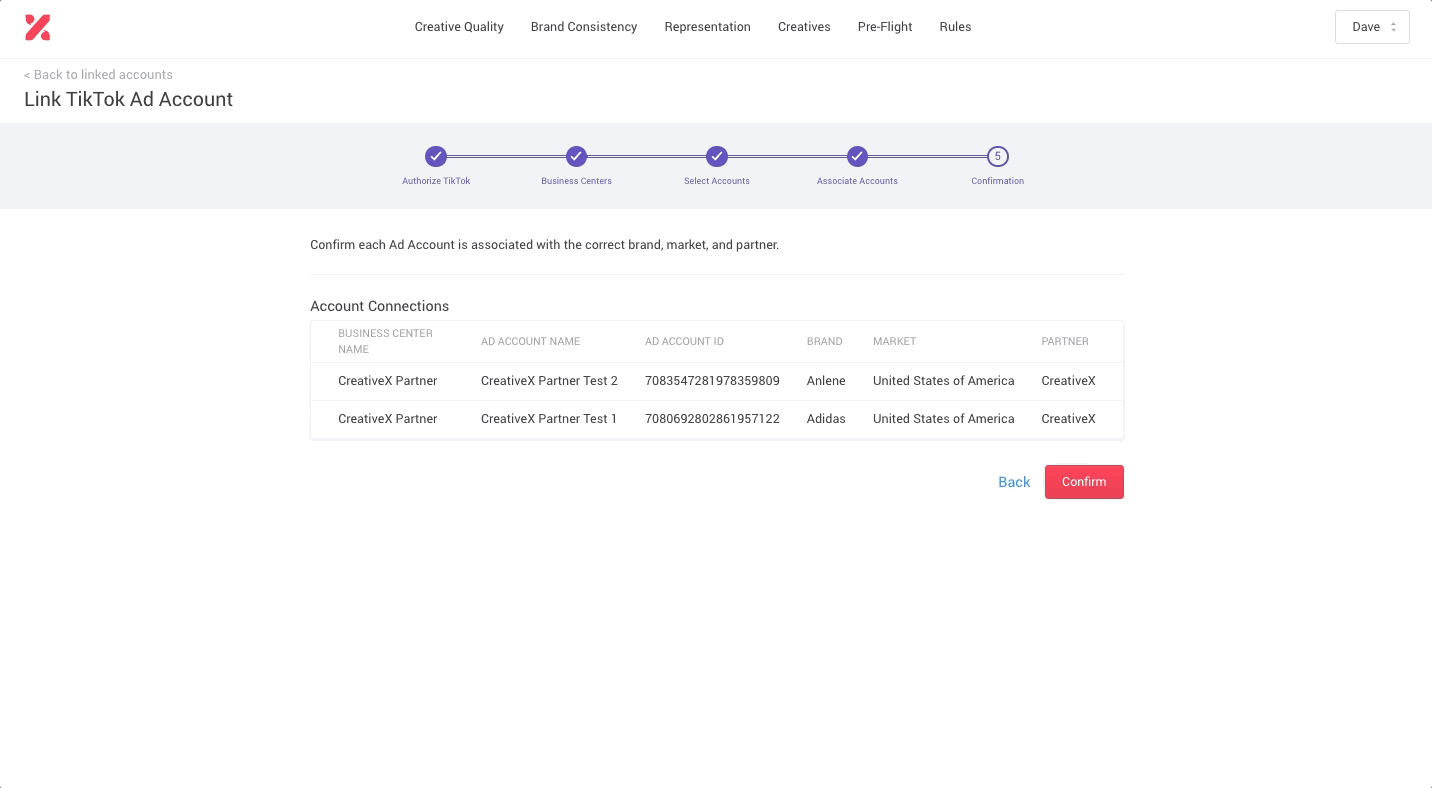Screen dimensions: 1432x788
Task: Open the Creative Quality menu
Action: (459, 27)
